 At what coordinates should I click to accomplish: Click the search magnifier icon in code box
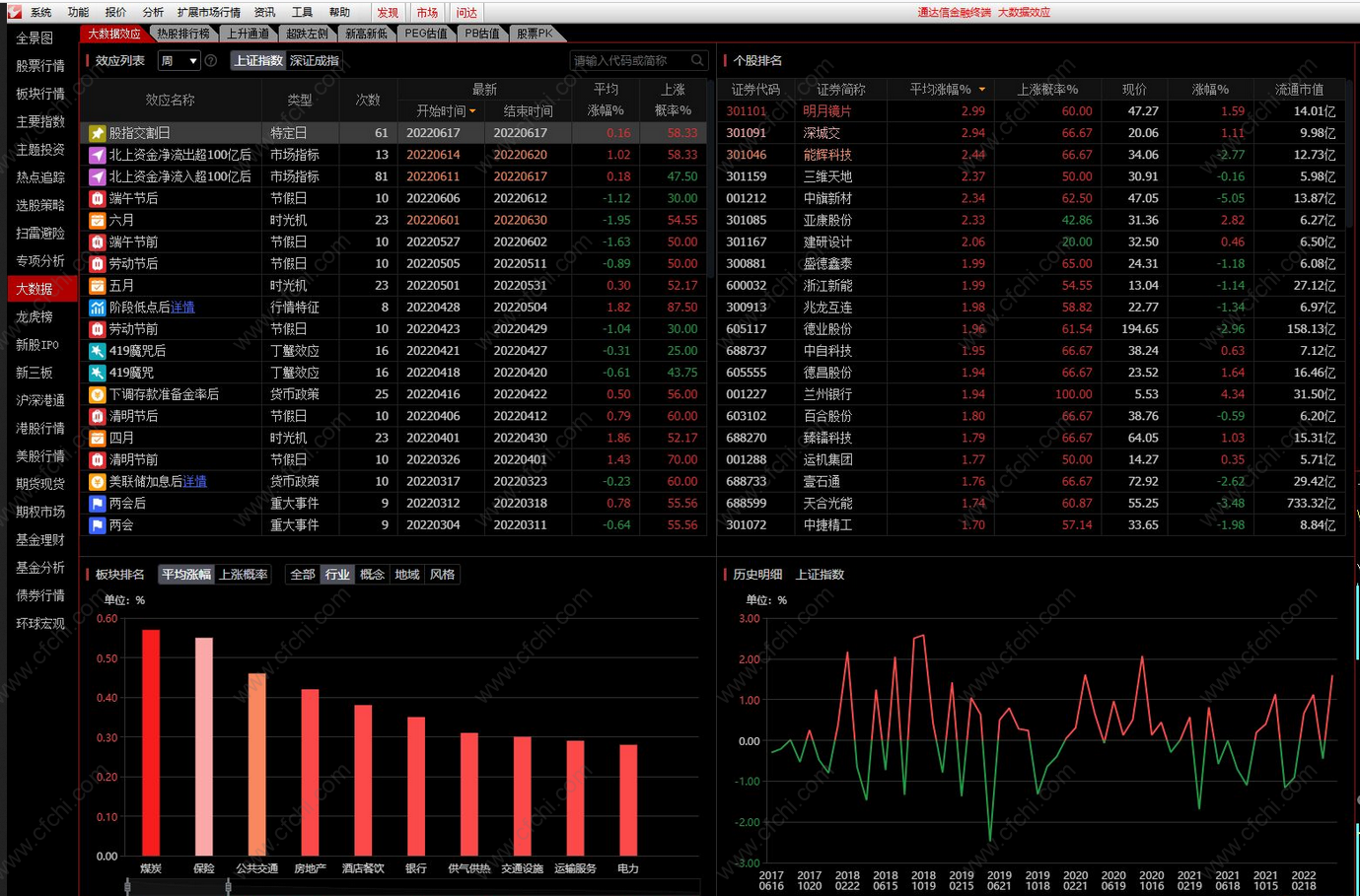697,60
